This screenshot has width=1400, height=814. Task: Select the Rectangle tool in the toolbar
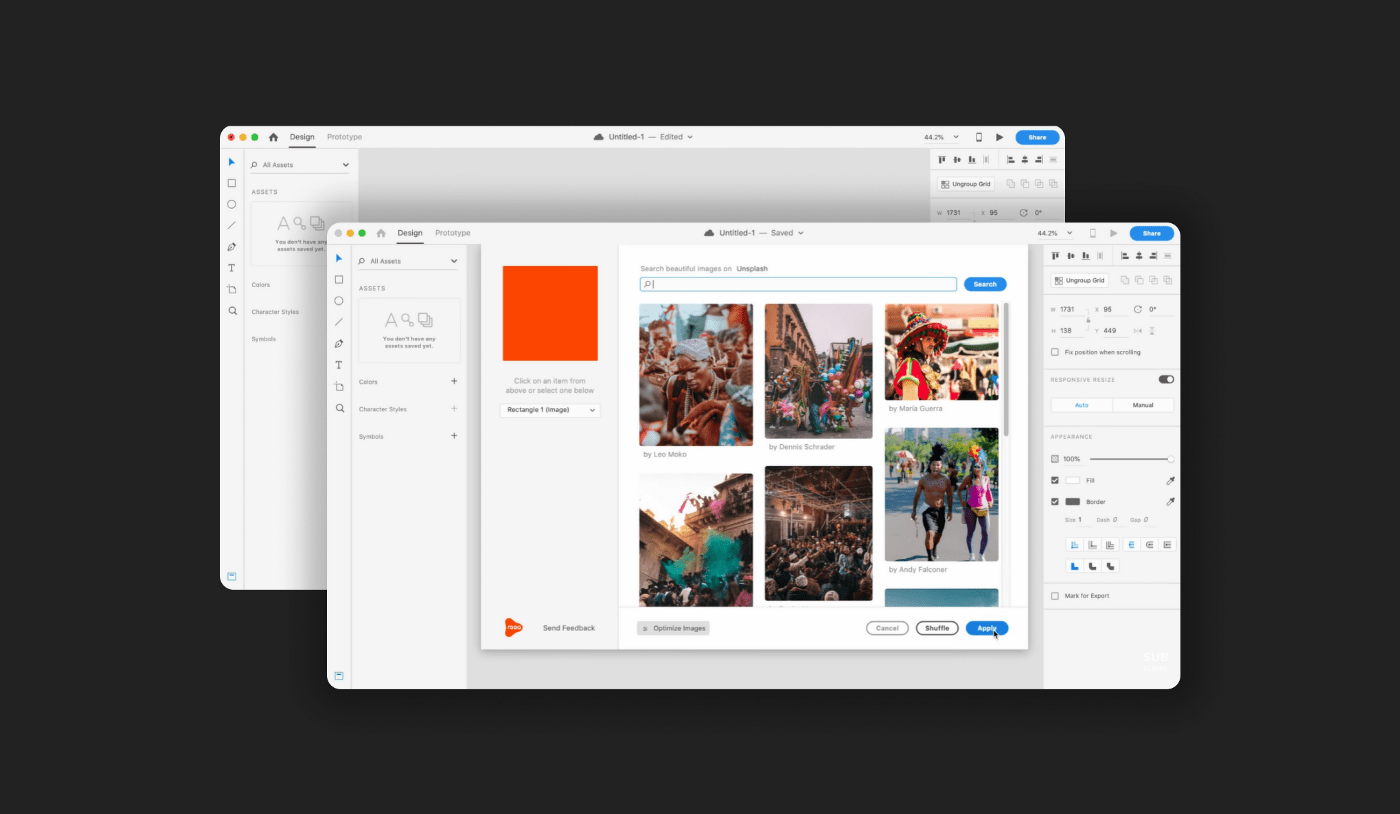[x=339, y=279]
